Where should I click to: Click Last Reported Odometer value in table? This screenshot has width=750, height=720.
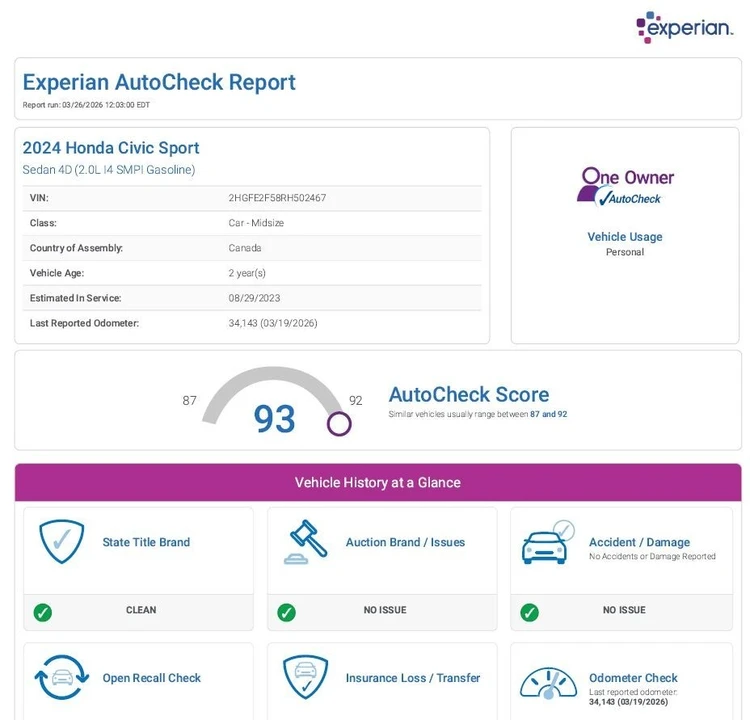tap(273, 323)
